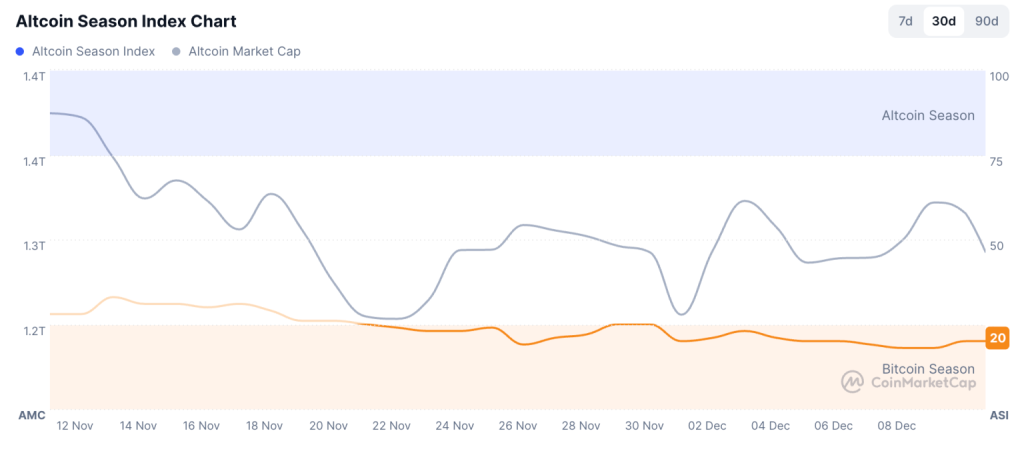
Task: Click the CoinMarketCap logo watermark icon
Action: point(852,382)
